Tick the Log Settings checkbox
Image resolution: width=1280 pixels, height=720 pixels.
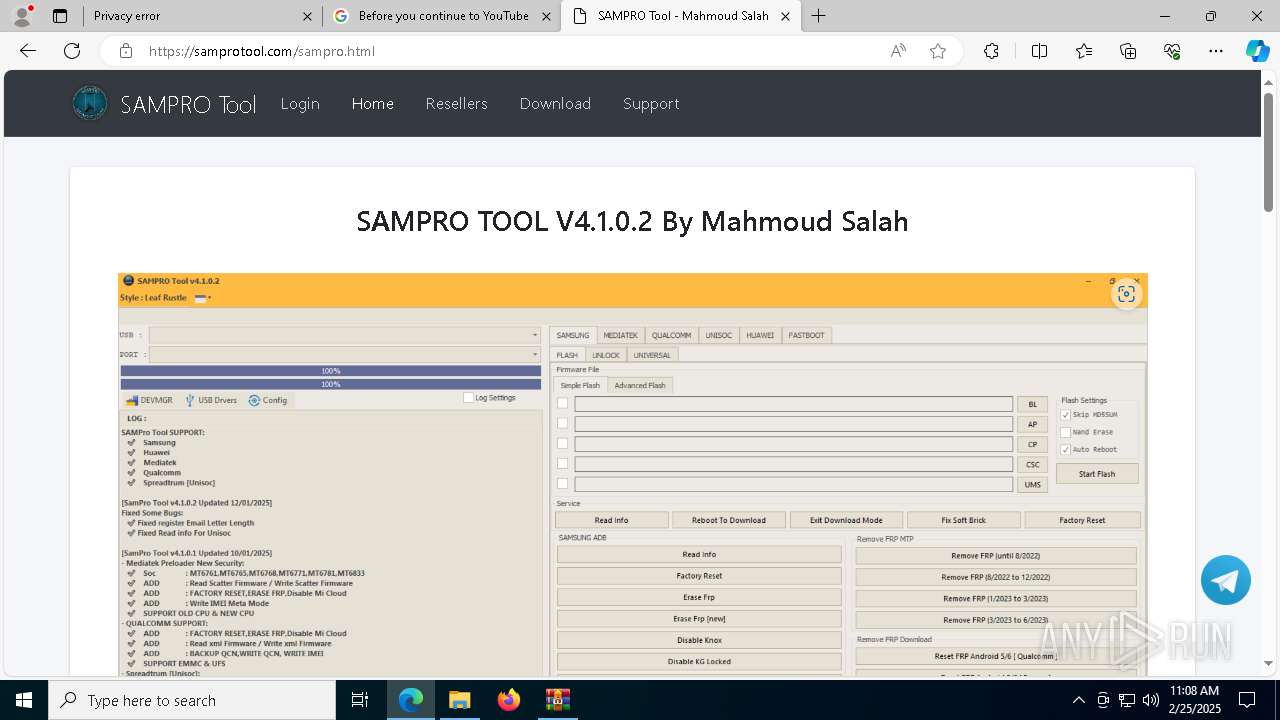pos(468,398)
